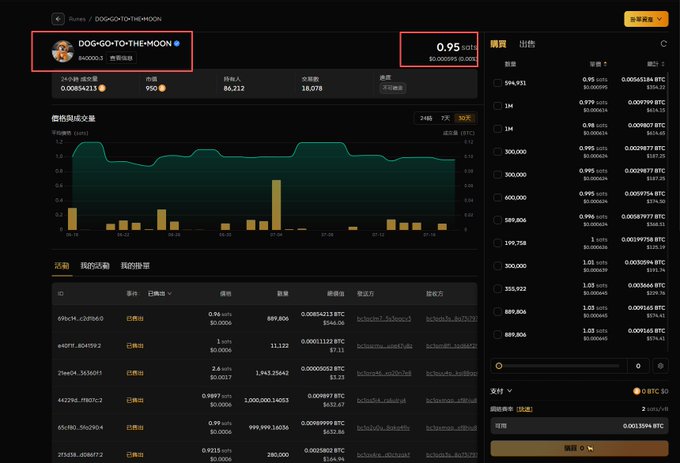Screen dimensions: 680x463
Task: Sort order list by unit price column
Action: click(598, 64)
